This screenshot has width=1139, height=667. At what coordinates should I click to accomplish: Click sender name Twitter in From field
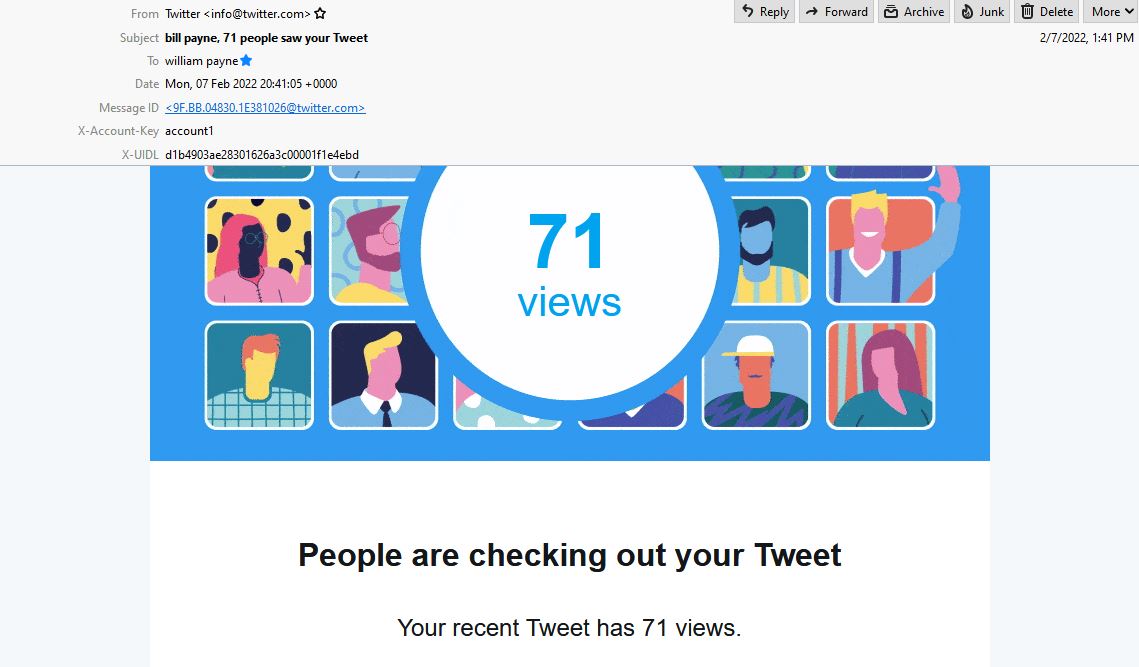[x=182, y=14]
